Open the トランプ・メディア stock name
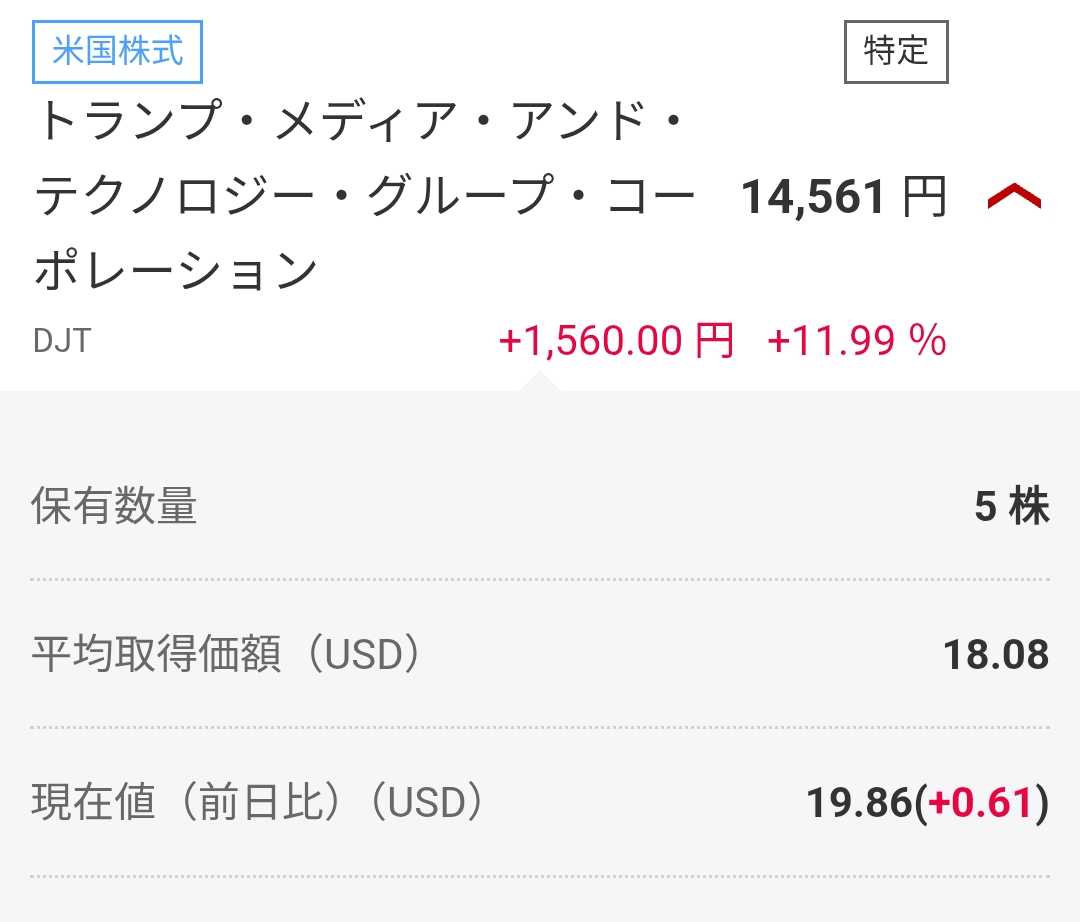This screenshot has height=922, width=1080. 360,196
